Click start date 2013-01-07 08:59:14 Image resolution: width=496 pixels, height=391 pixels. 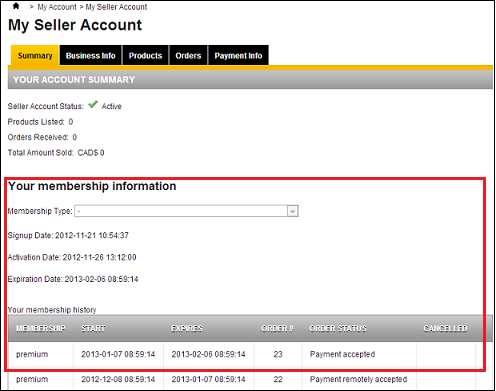118,354
